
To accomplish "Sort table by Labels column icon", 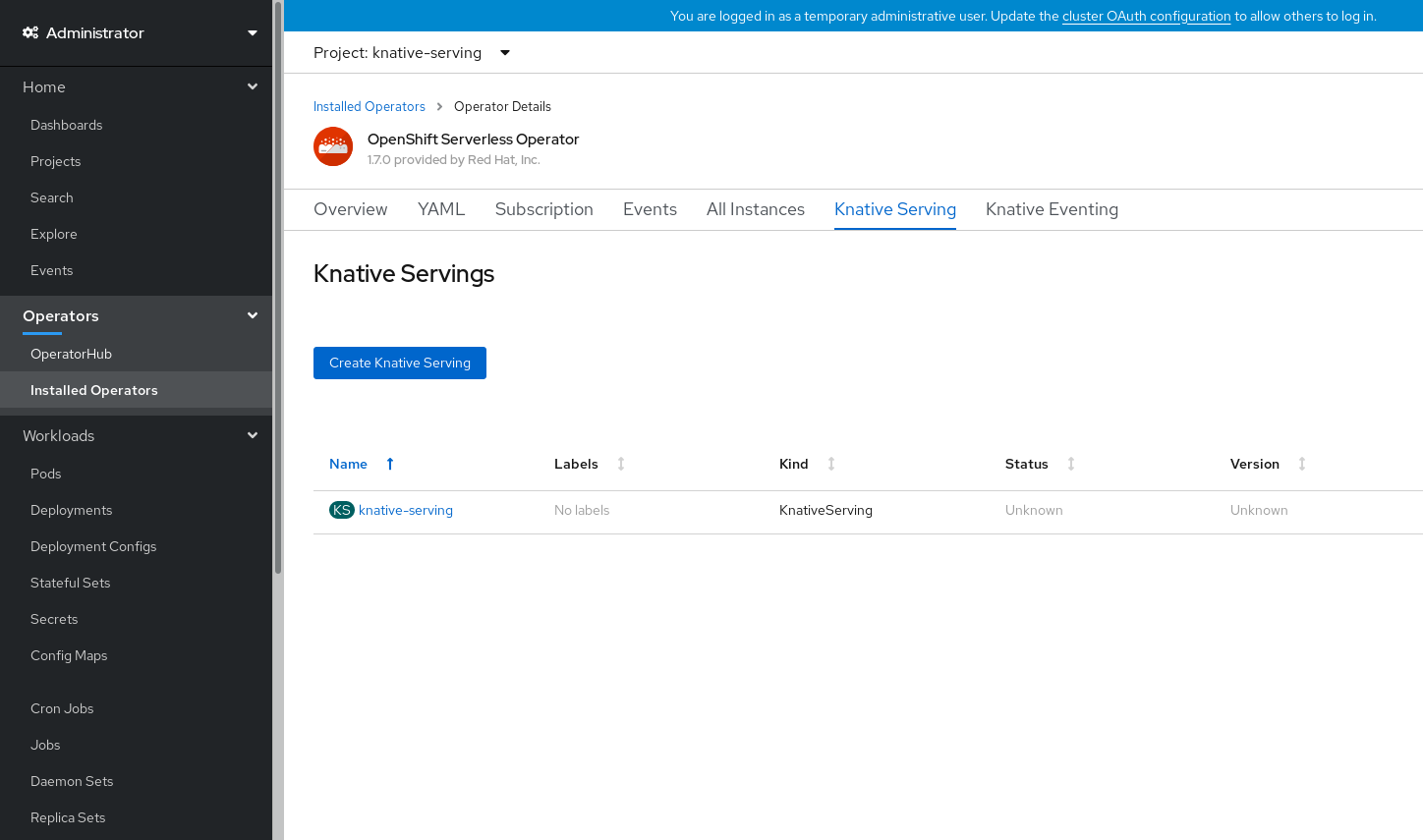I will pos(621,464).
